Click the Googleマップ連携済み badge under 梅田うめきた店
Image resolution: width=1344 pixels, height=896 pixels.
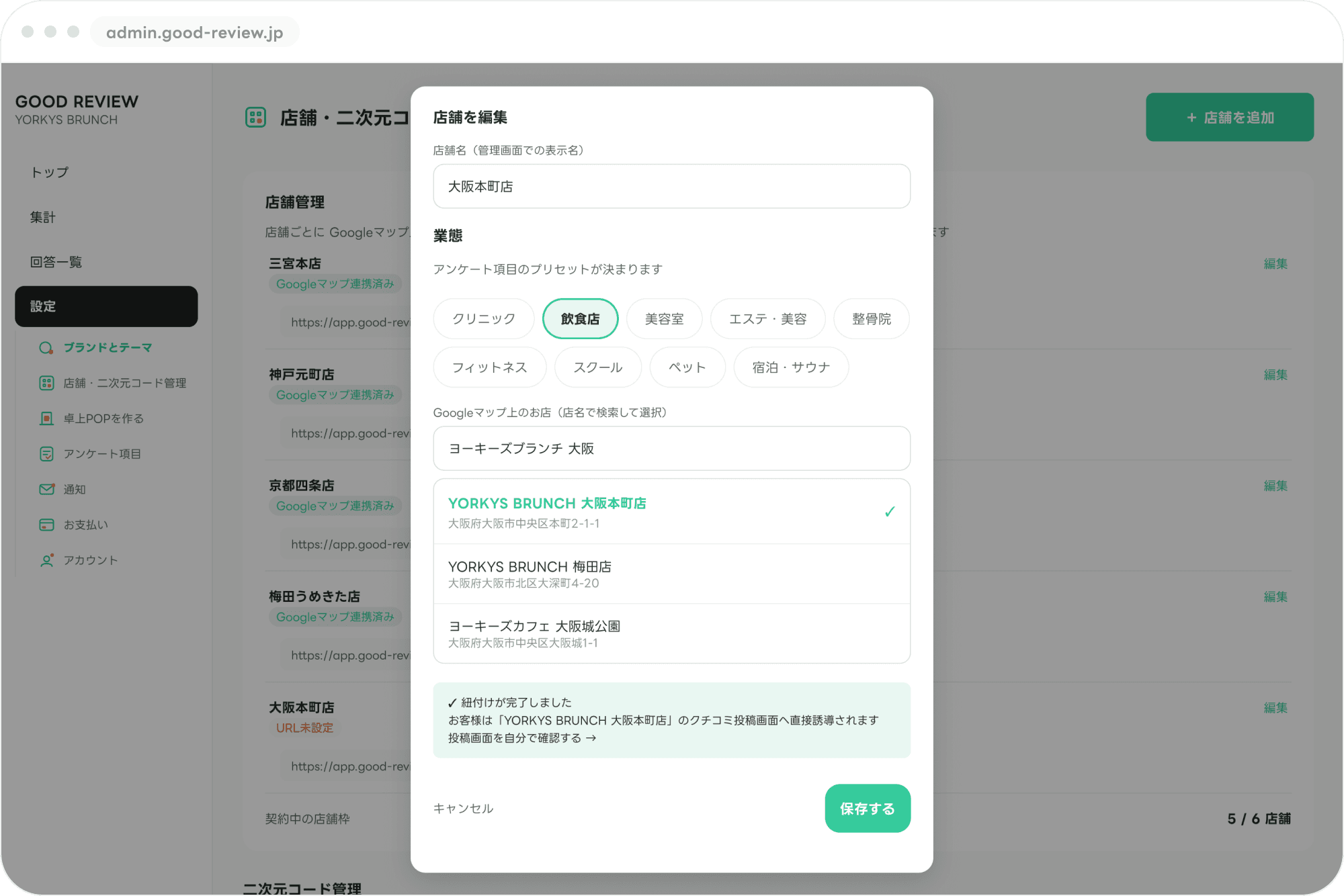click(335, 617)
